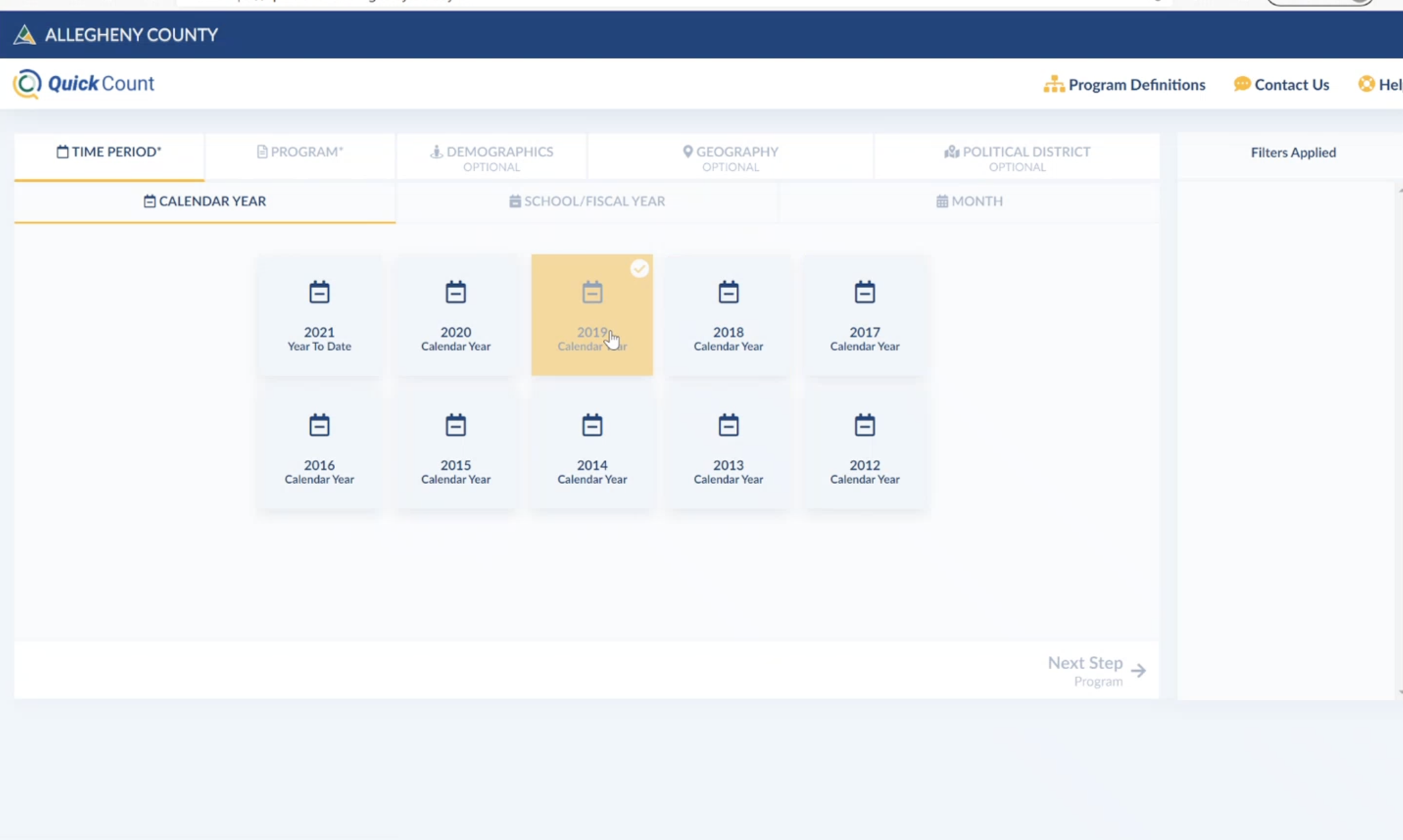Screen dimensions: 1403x840
Task: Open the Time Period tab
Action: [109, 157]
